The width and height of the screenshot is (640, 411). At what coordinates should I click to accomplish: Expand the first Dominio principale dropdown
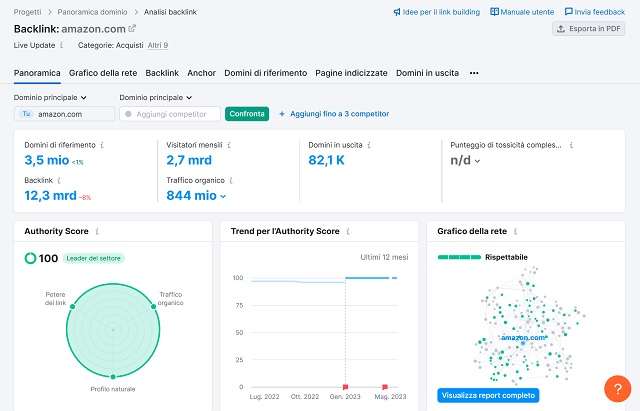(x=51, y=97)
